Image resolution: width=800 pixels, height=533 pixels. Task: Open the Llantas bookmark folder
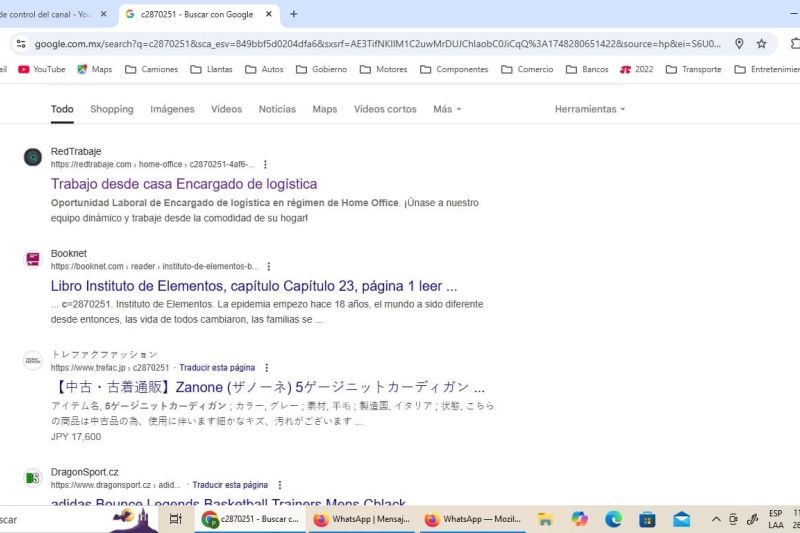tap(211, 69)
